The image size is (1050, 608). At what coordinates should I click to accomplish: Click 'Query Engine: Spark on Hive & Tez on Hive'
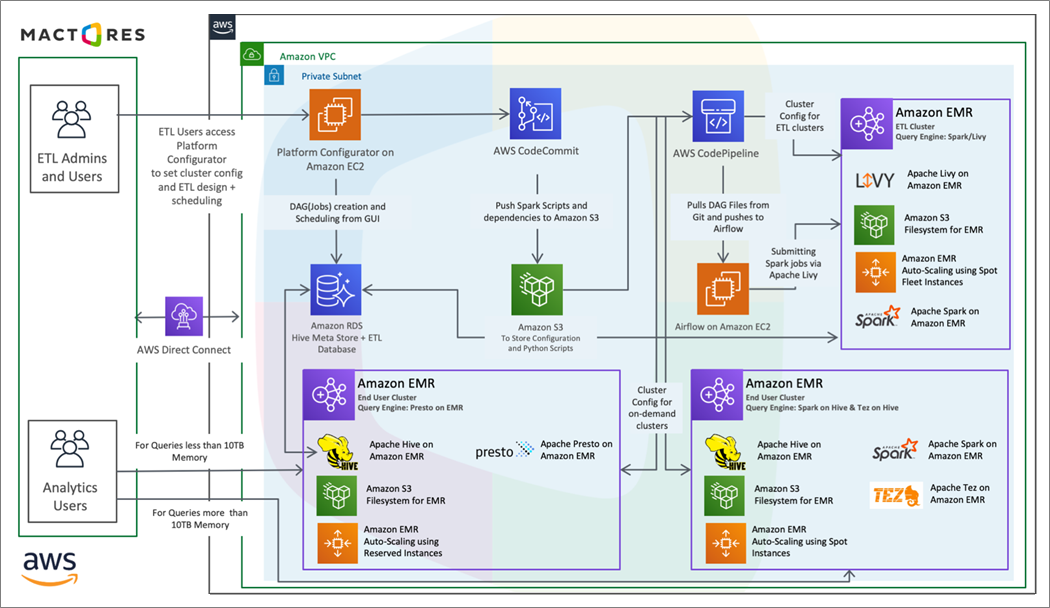(822, 407)
